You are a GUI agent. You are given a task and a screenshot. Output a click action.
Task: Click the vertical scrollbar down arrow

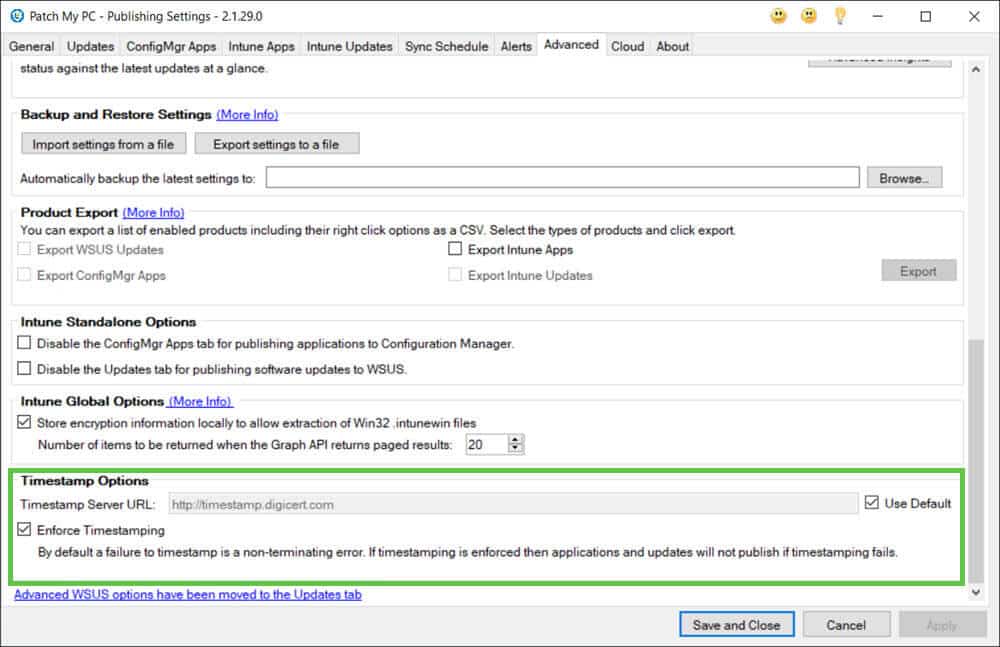pos(976,593)
